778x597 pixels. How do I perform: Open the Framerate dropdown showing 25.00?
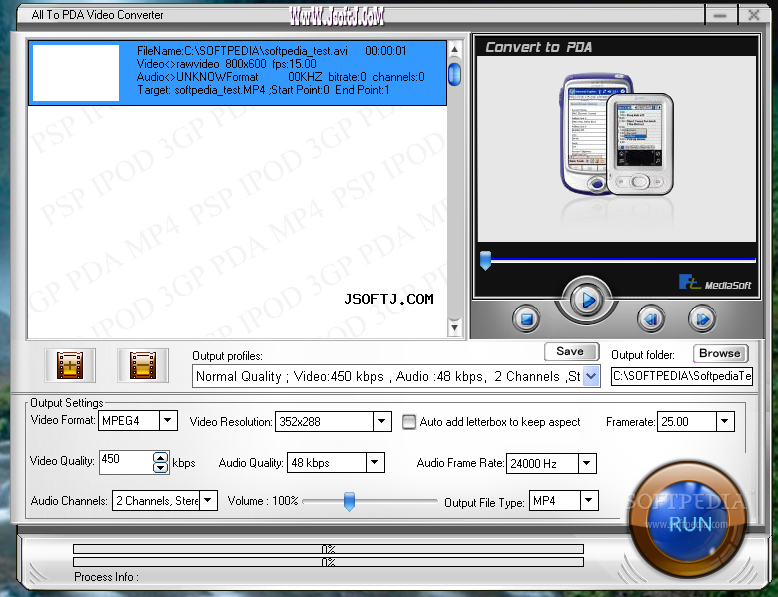click(725, 422)
